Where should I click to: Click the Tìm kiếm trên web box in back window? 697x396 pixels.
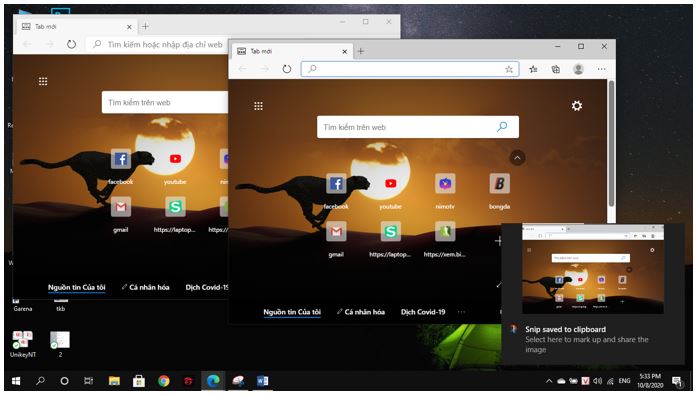(x=164, y=103)
